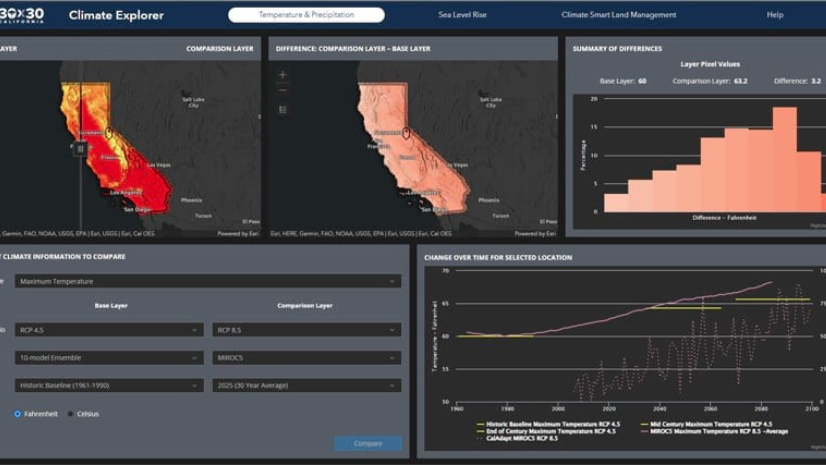Toggle CalAdapt MIROC5 RCP 8.5 legend entry
826x465 pixels.
coord(517,438)
